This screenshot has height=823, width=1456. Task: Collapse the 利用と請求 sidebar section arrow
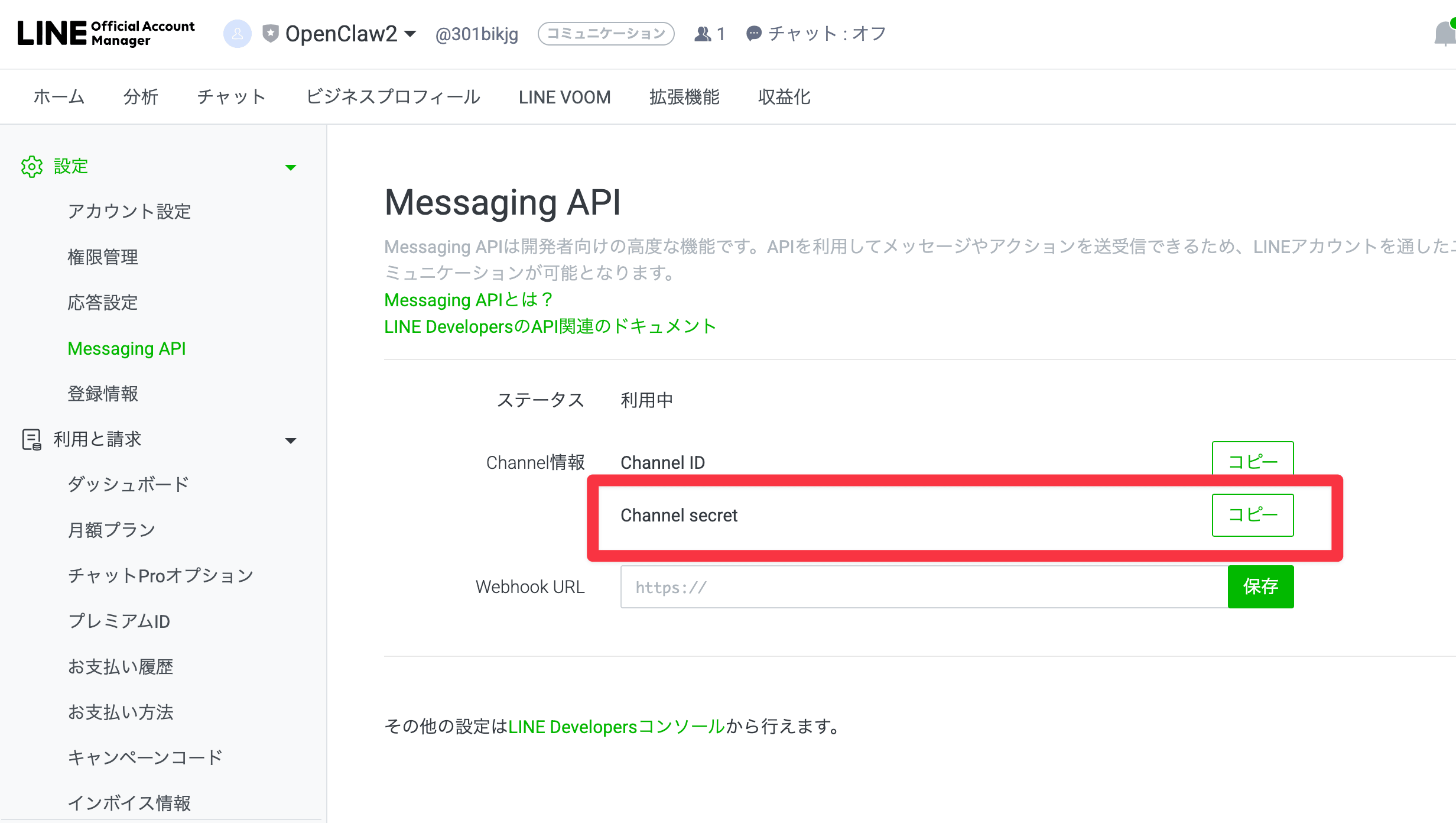click(x=290, y=440)
